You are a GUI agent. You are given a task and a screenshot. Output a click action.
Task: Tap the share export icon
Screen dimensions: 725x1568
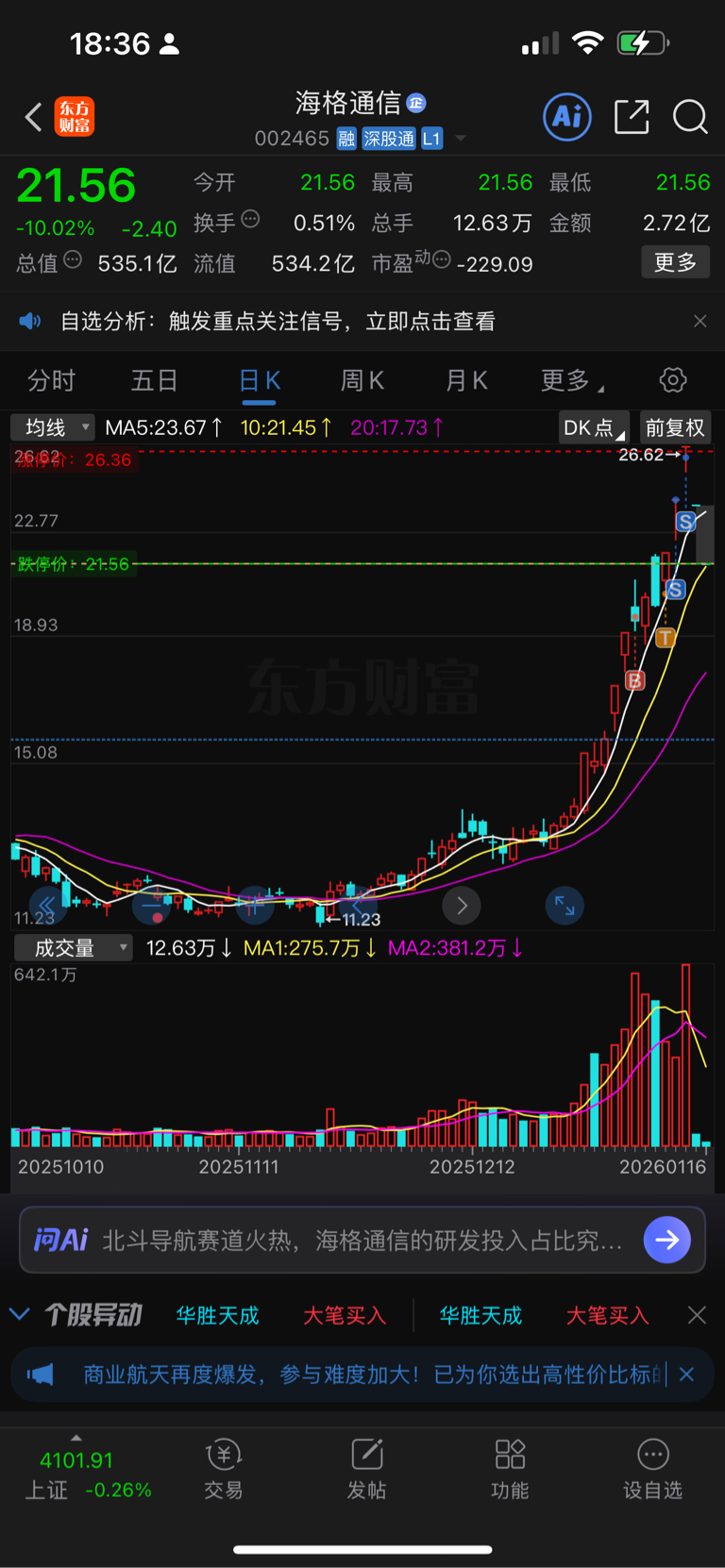point(632,117)
